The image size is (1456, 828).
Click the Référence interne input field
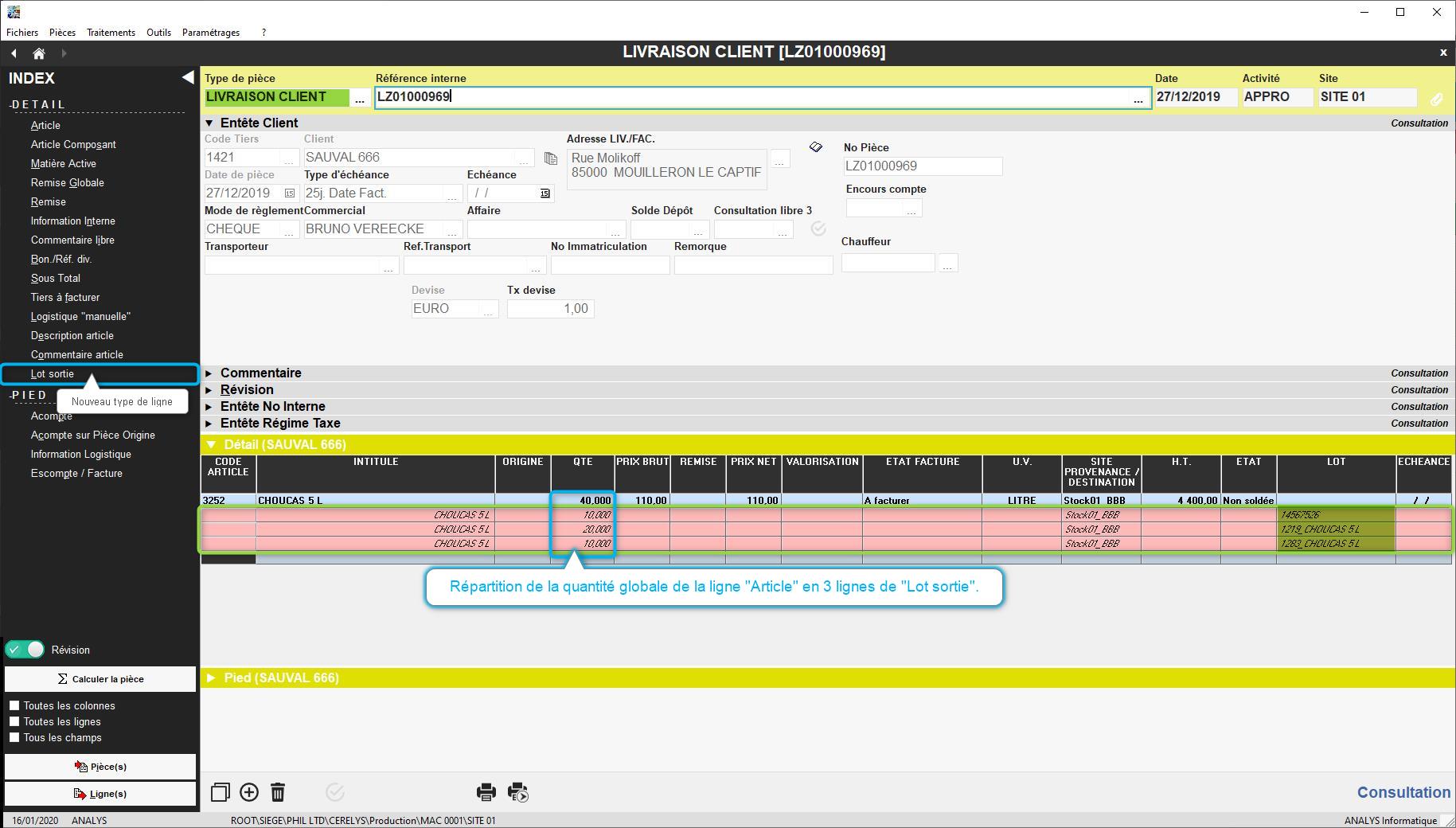tap(748, 97)
